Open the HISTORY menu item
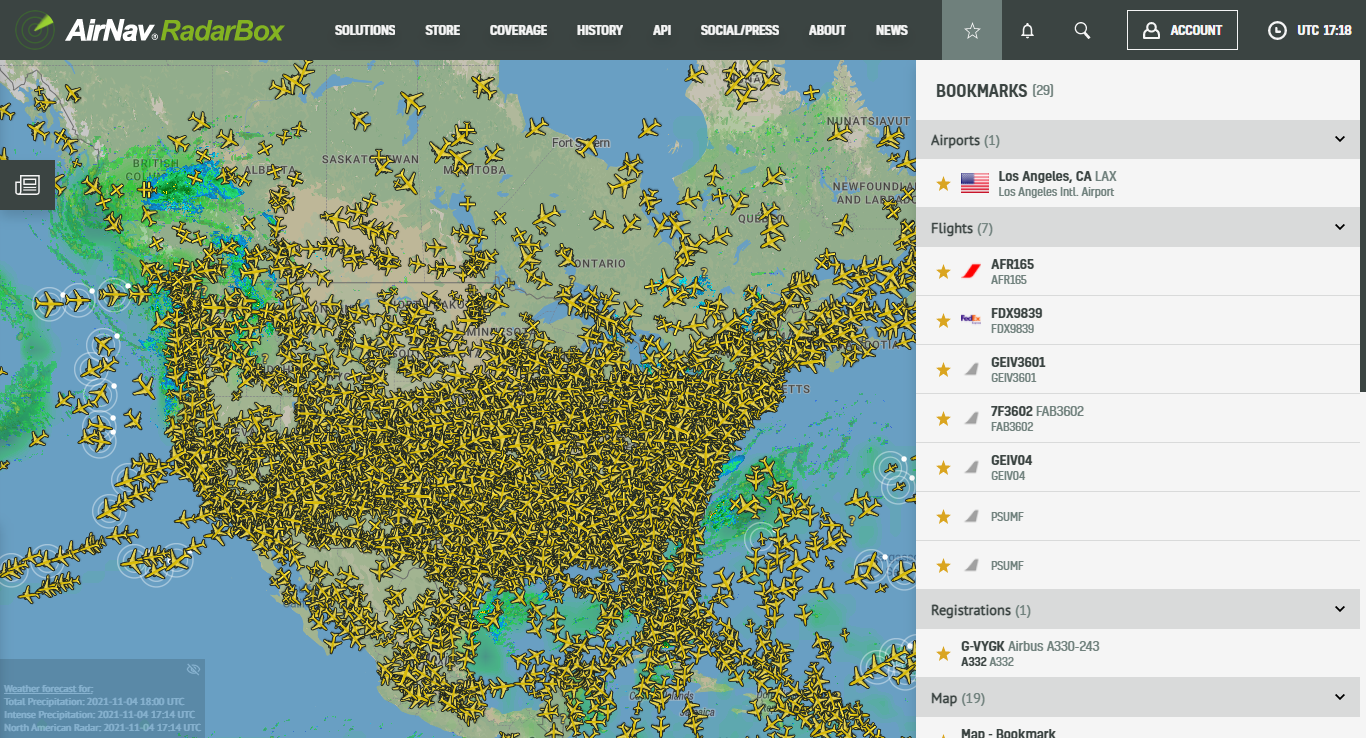This screenshot has width=1366, height=738. coord(600,30)
